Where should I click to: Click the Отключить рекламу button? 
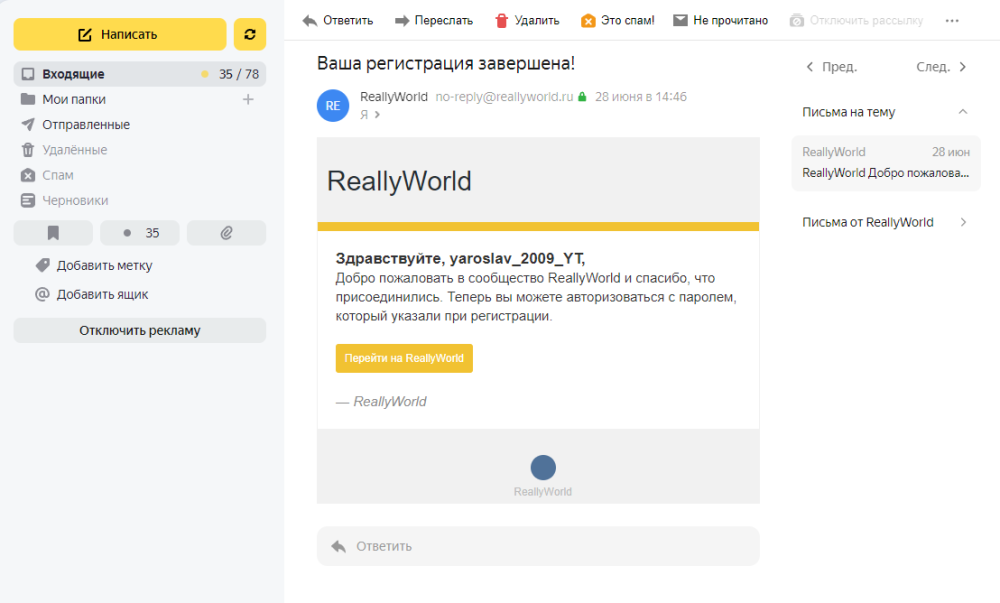click(140, 330)
